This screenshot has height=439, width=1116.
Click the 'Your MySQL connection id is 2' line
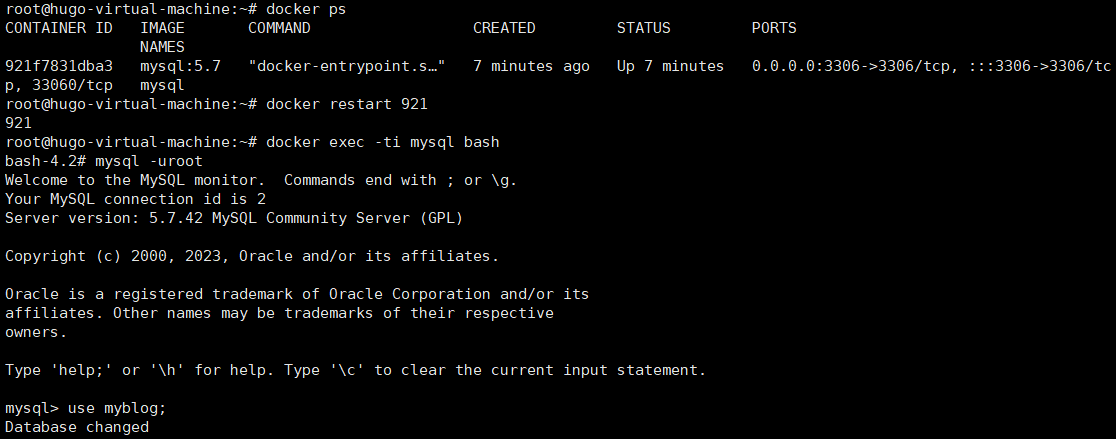135,199
